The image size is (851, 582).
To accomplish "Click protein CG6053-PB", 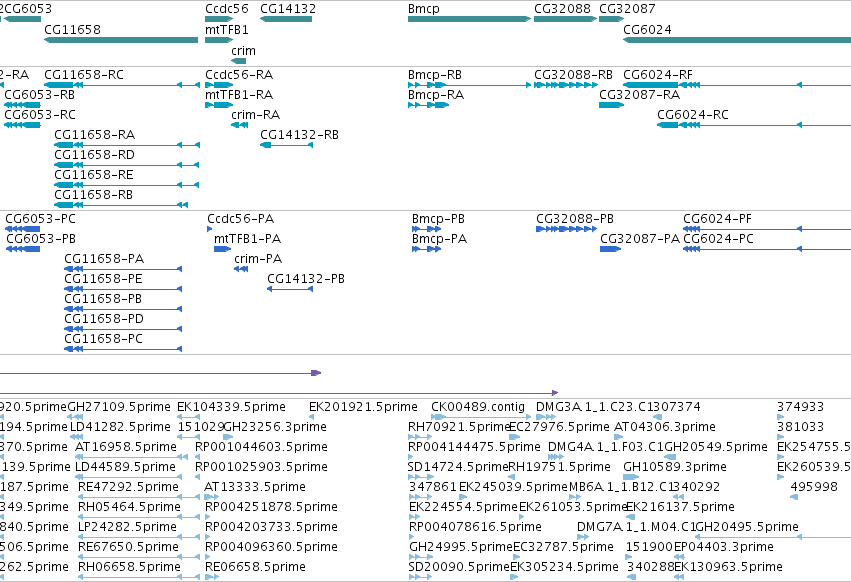I will 41,239.
